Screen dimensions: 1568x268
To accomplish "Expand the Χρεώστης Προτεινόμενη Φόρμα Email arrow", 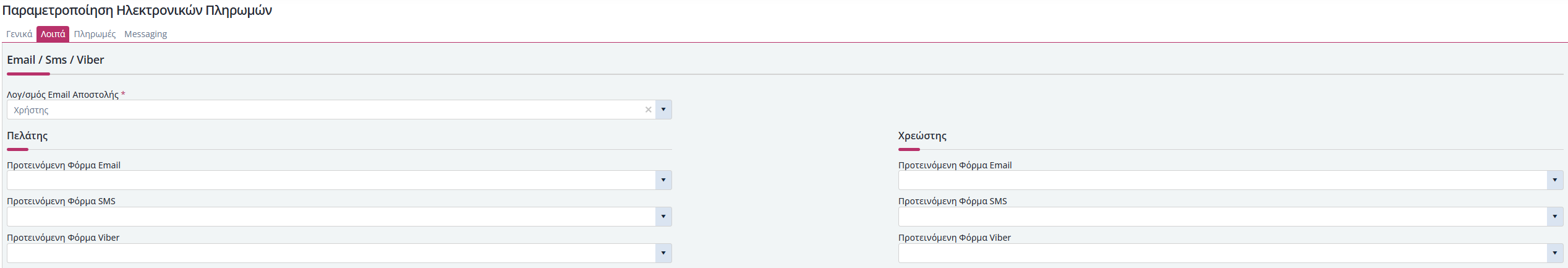I will tap(1555, 180).
